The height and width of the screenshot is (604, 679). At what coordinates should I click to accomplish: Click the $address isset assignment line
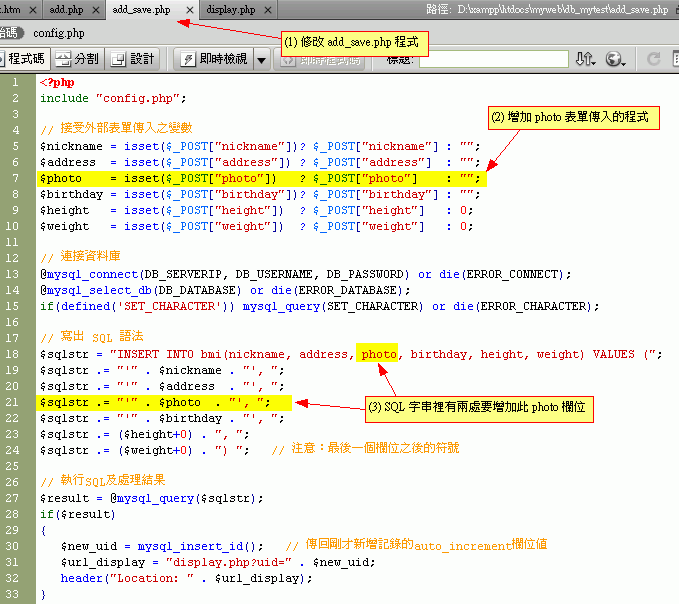[x=260, y=162]
